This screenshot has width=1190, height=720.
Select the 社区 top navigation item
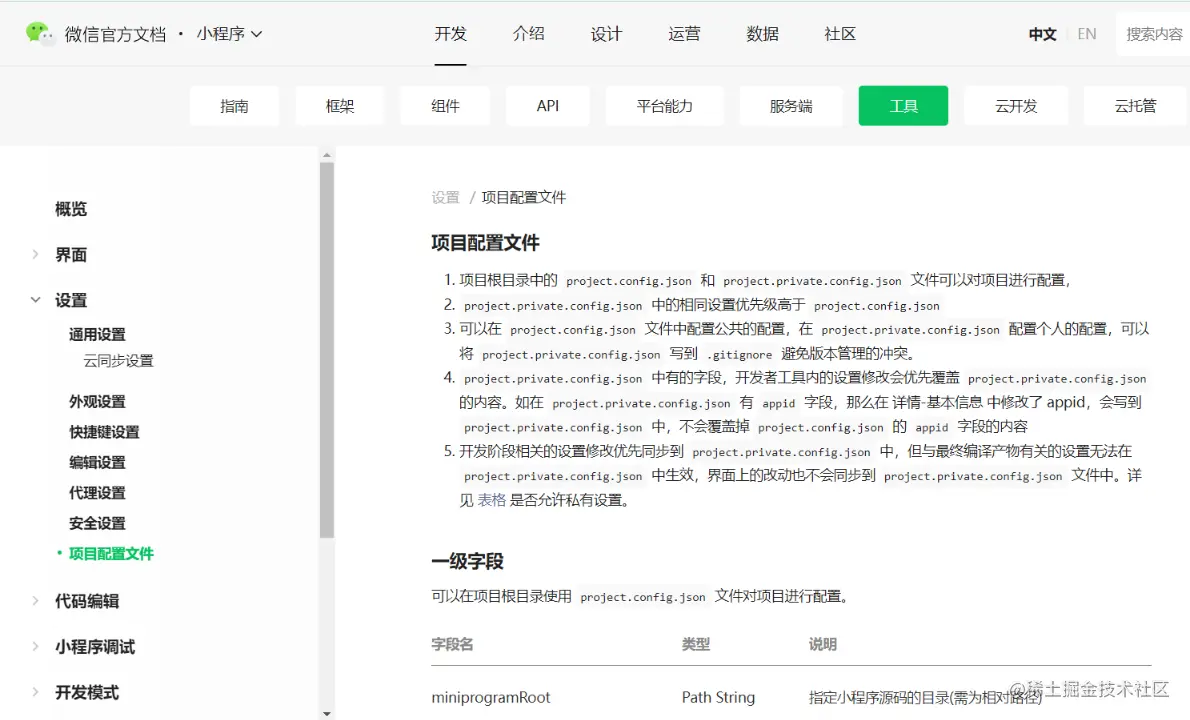[839, 33]
